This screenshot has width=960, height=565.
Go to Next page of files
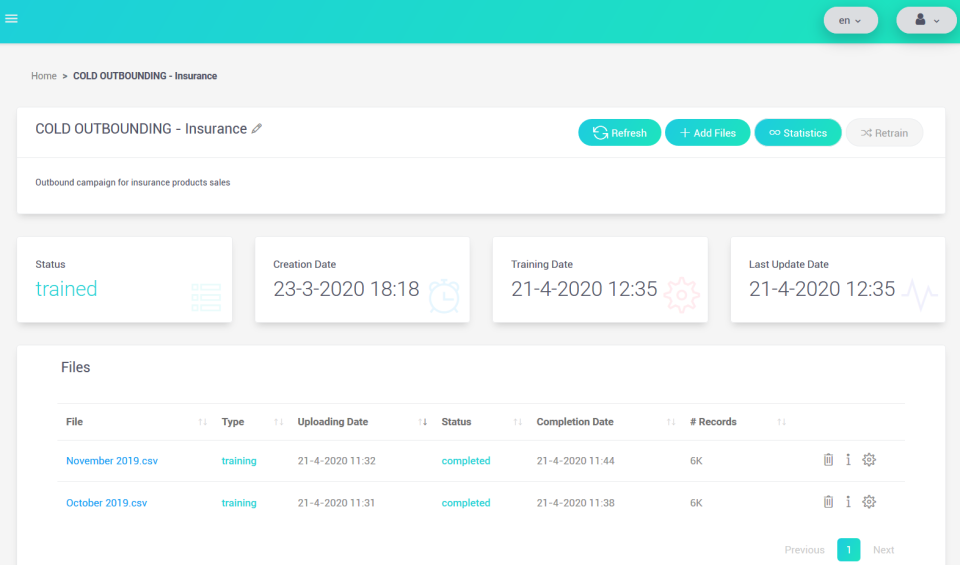click(883, 550)
